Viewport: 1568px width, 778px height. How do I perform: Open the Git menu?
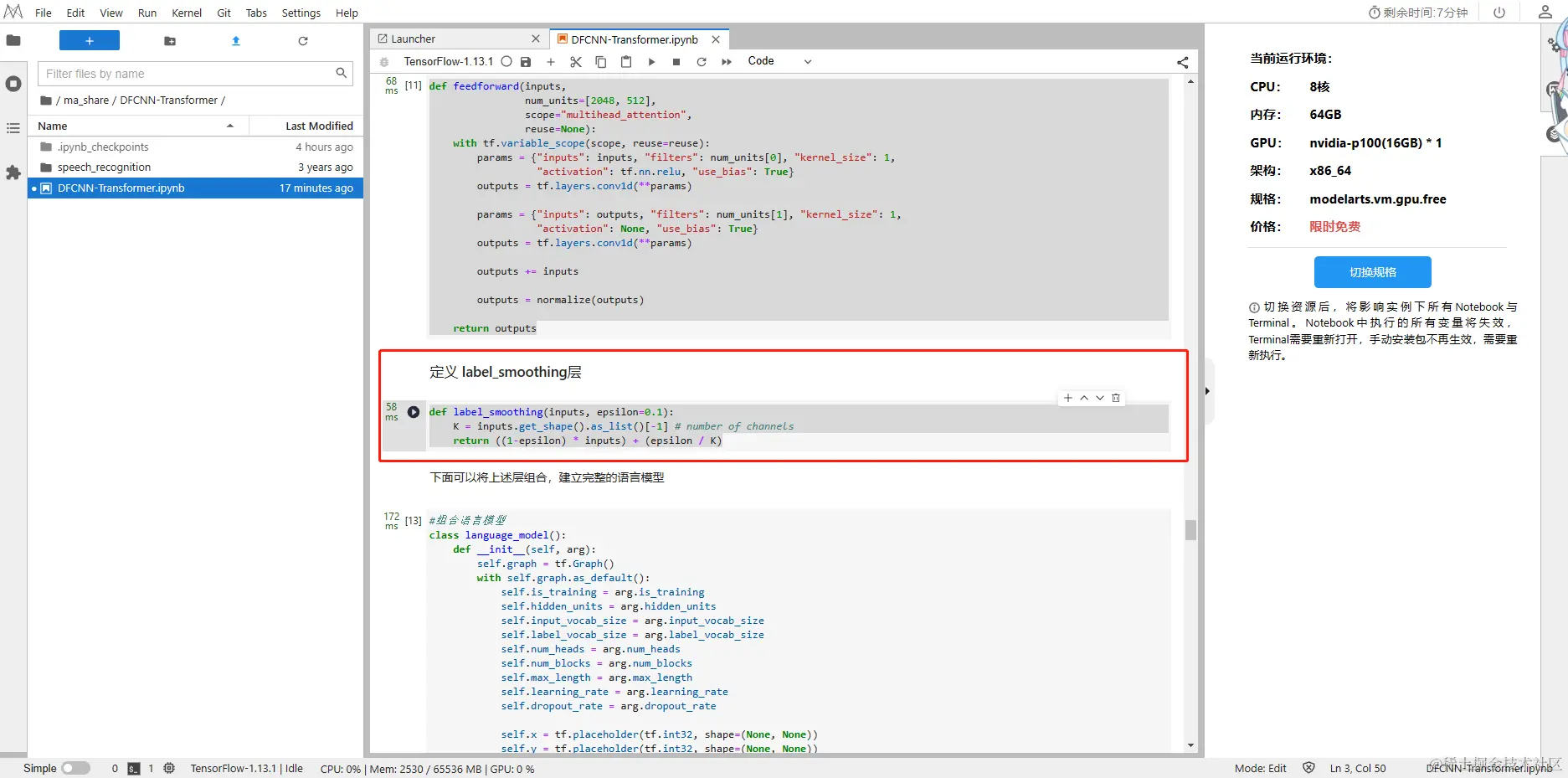point(224,13)
